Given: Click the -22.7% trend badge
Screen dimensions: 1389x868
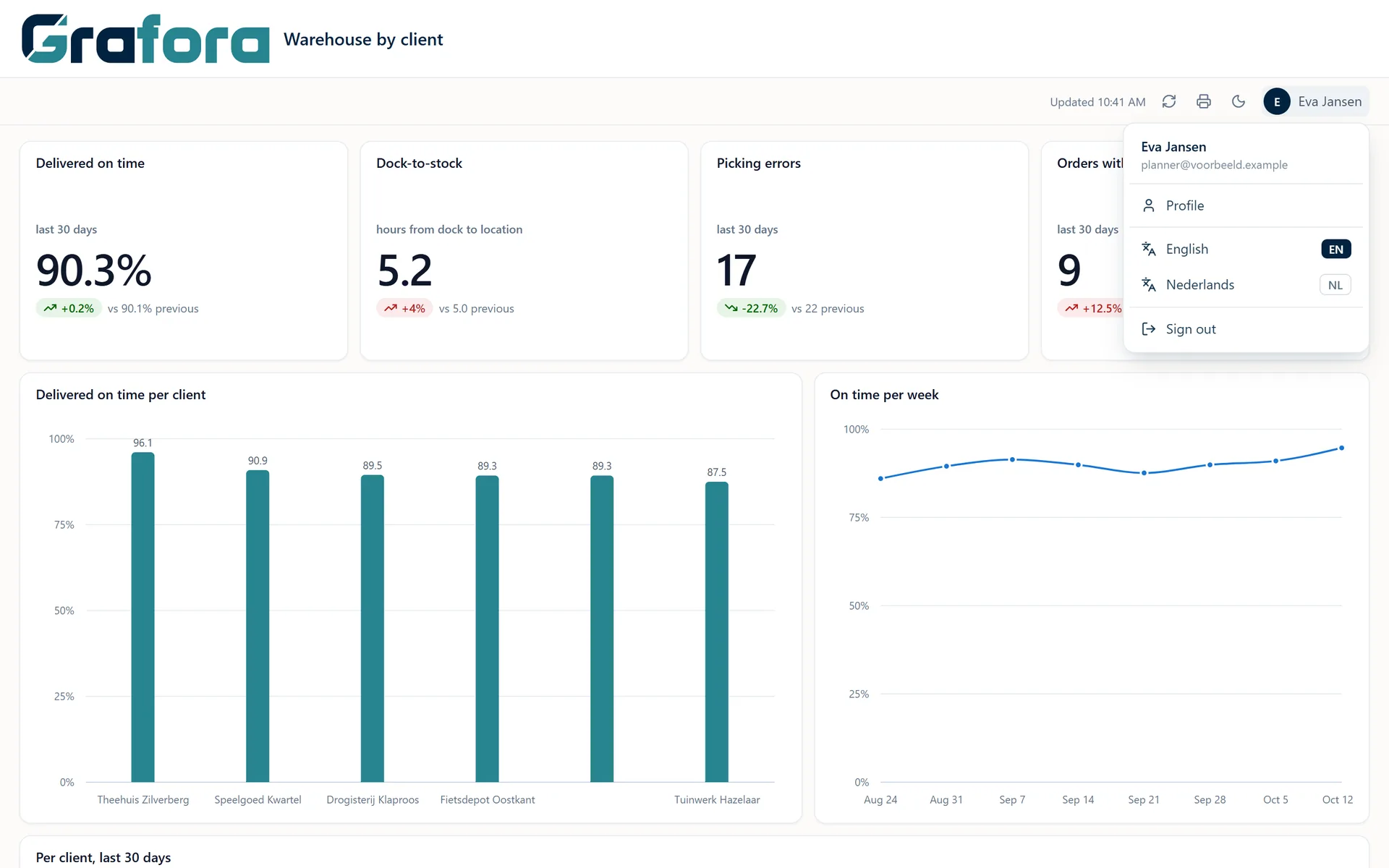Looking at the screenshot, I should pyautogui.click(x=751, y=308).
